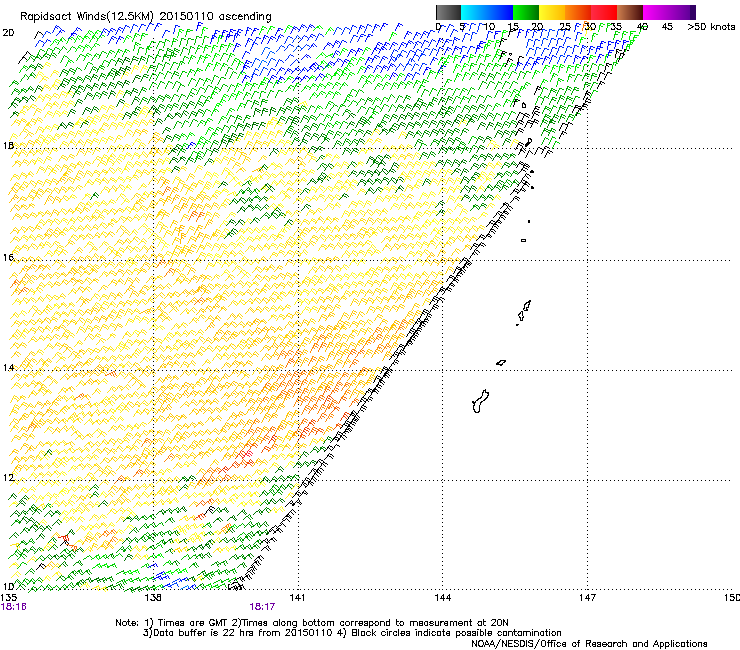
Task: Click the Saipan island outline
Action: click(x=527, y=305)
